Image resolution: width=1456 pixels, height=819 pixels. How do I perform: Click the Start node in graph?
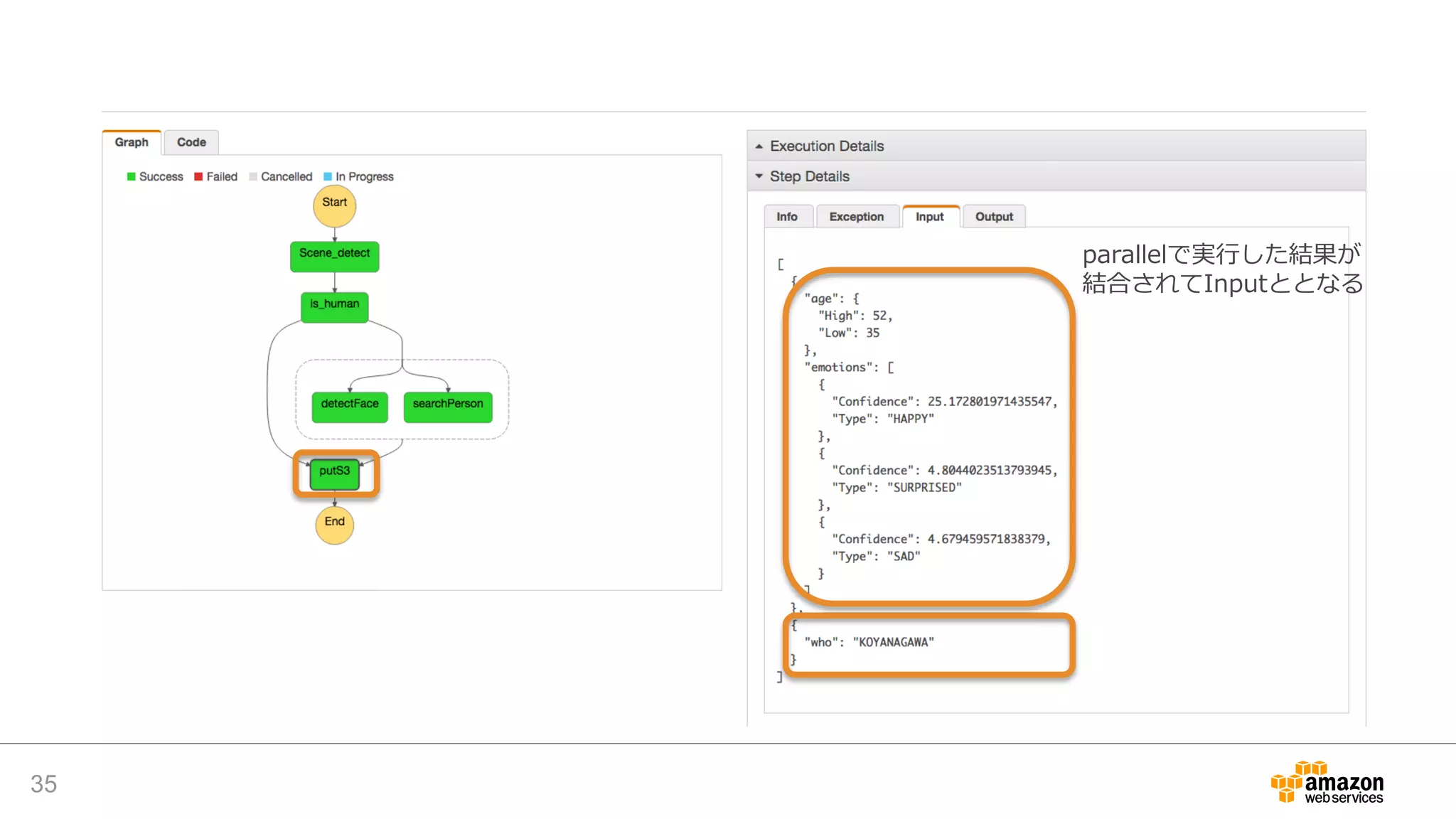(x=334, y=205)
